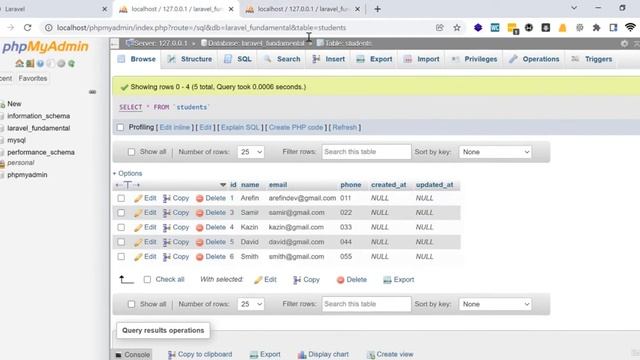Switch to the Structure tab

(x=190, y=59)
